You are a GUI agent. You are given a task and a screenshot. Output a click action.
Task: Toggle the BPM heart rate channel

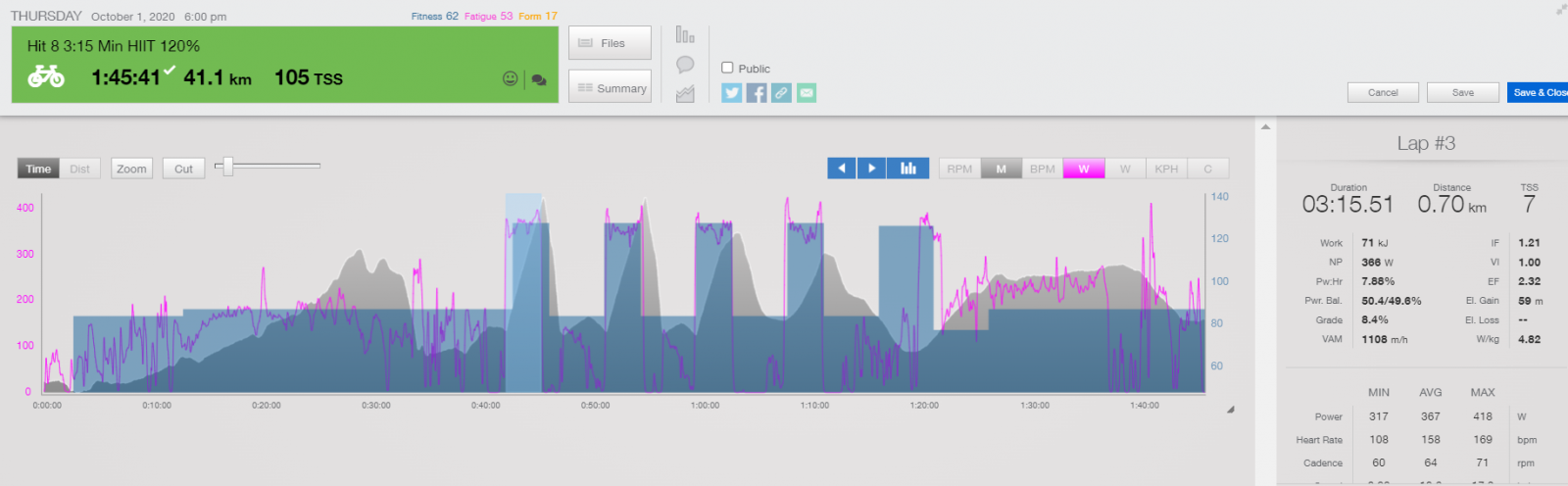click(1043, 169)
